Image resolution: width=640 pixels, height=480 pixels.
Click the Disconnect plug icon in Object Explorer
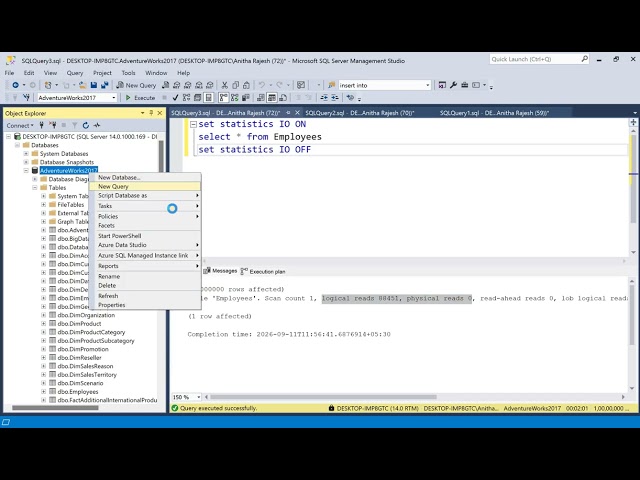[53, 125]
